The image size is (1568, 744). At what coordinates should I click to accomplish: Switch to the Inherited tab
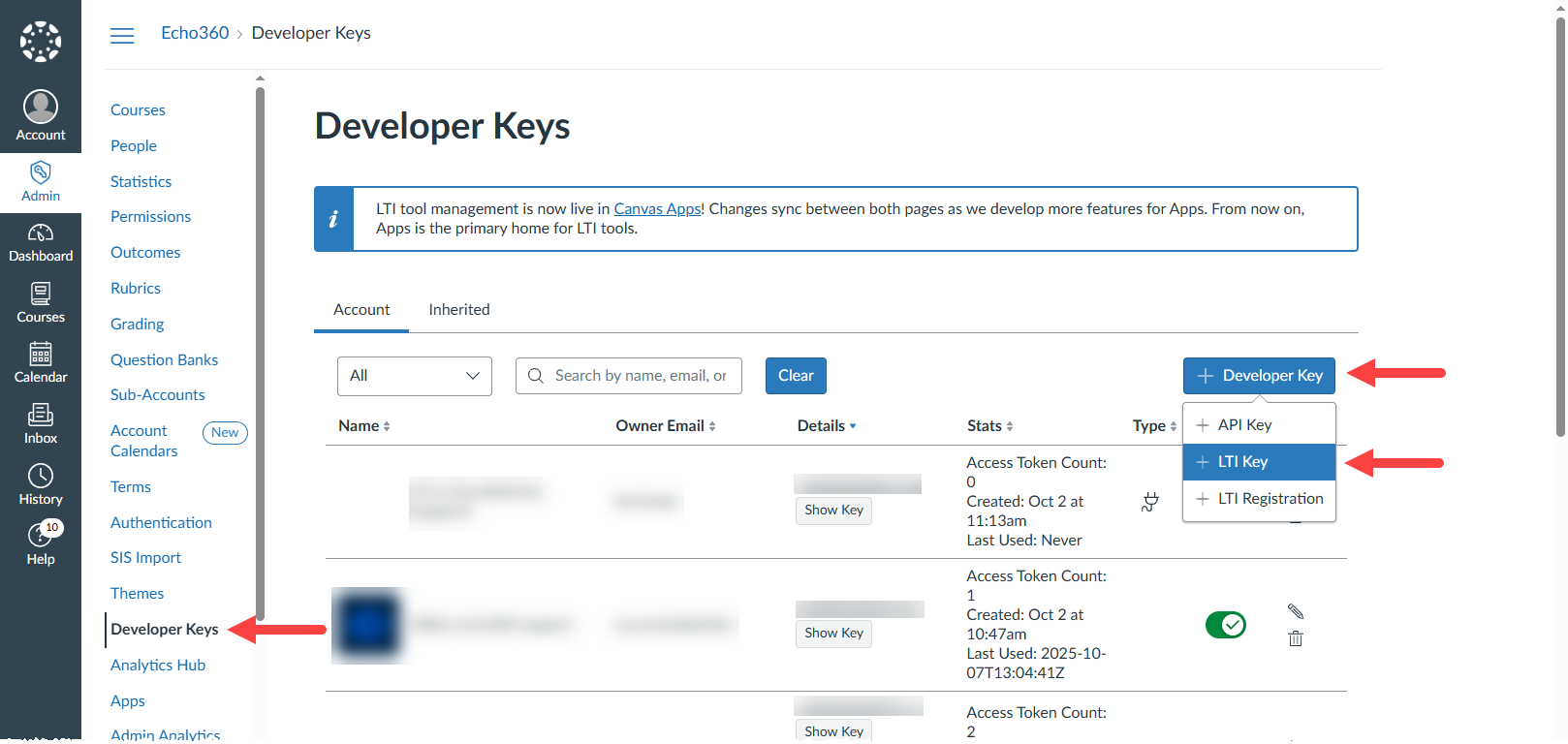click(x=459, y=310)
